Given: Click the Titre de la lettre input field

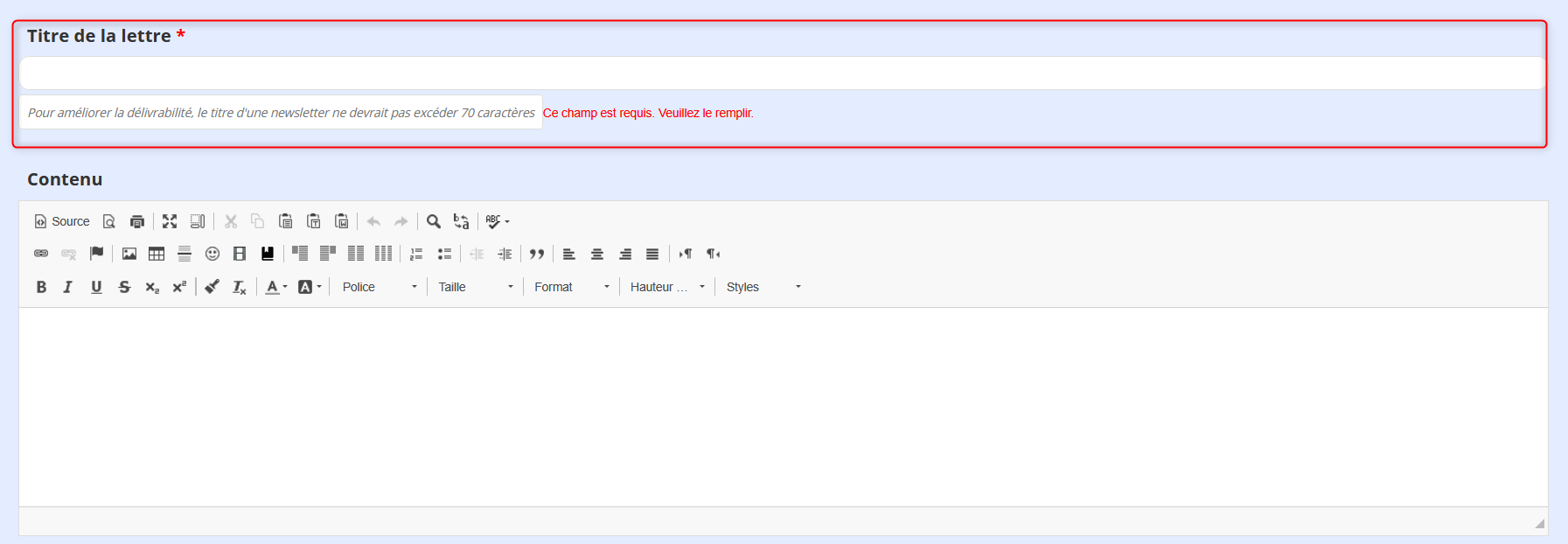Looking at the screenshot, I should pos(782,73).
